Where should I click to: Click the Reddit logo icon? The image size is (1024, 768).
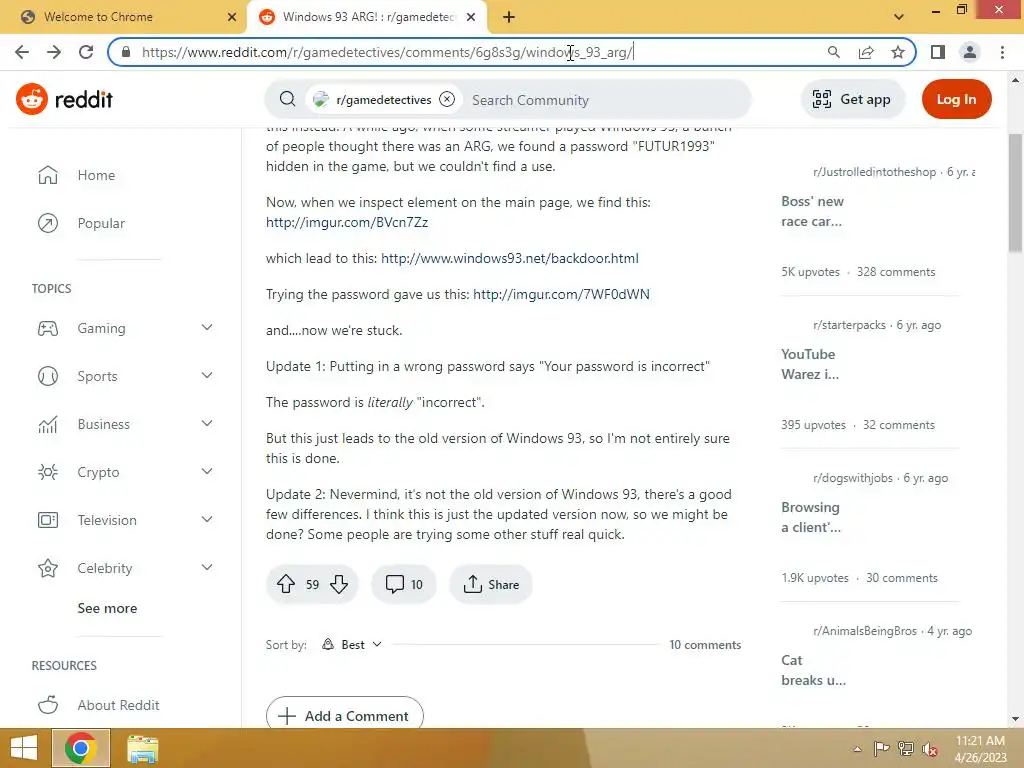[x=31, y=99]
